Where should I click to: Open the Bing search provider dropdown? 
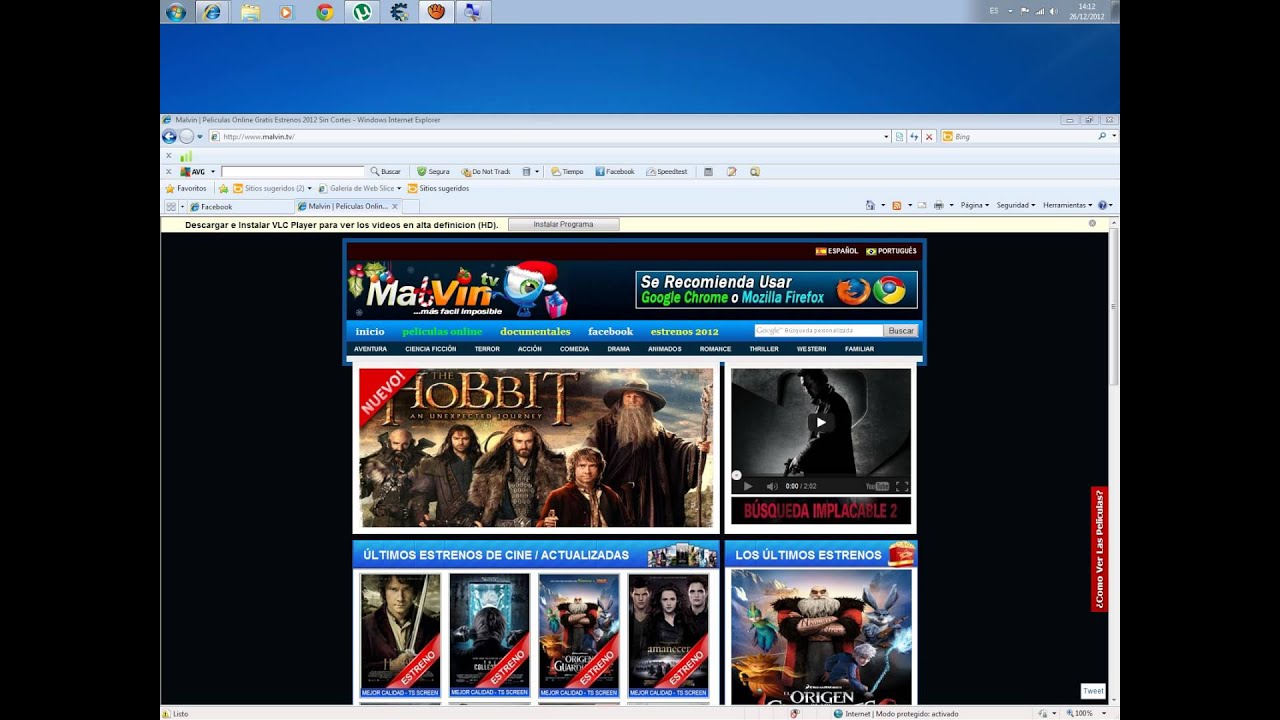1114,136
